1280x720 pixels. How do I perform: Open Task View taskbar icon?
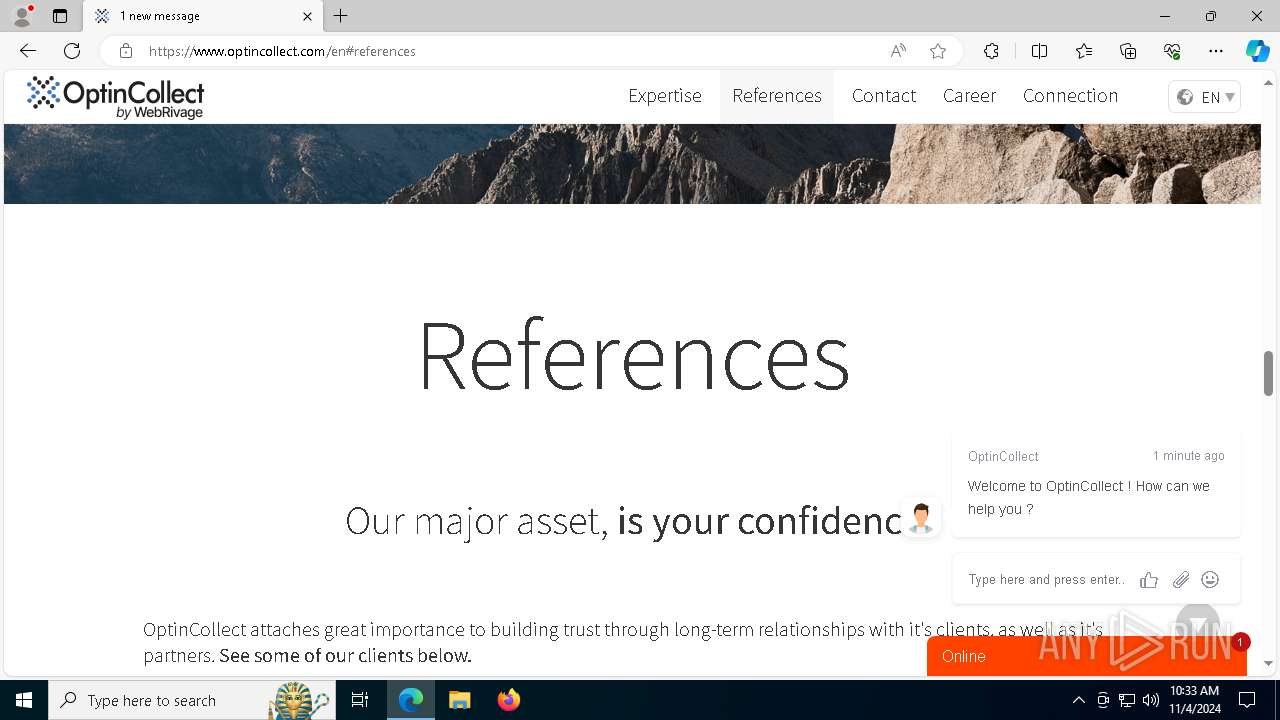point(360,700)
